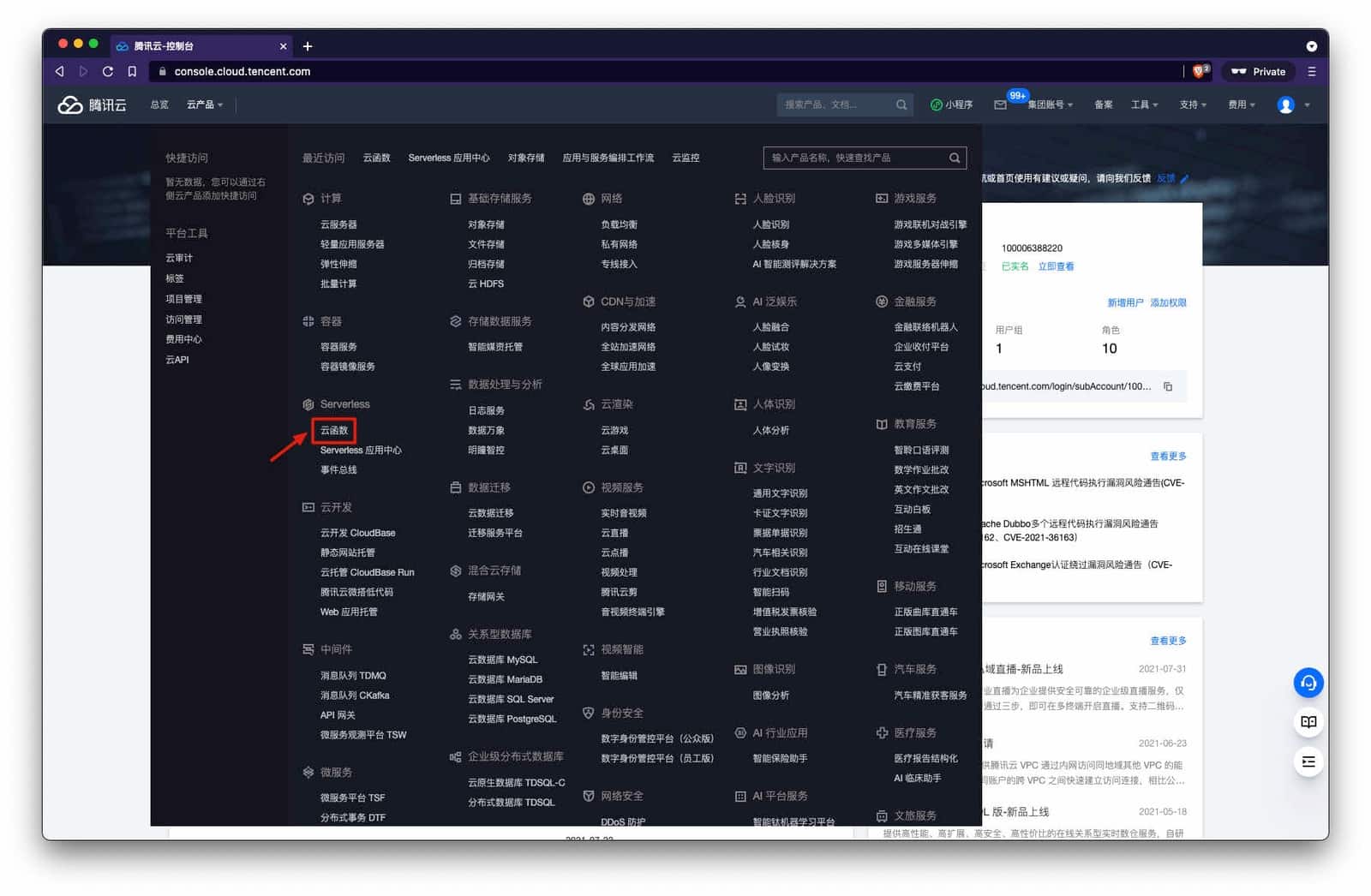Viewport: 1371px width, 896px height.
Task: Click the Tencent Cloud logo icon
Action: click(x=67, y=105)
